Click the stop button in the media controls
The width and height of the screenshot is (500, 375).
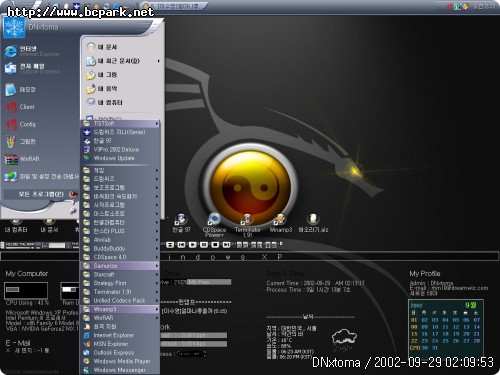[x=215, y=245]
